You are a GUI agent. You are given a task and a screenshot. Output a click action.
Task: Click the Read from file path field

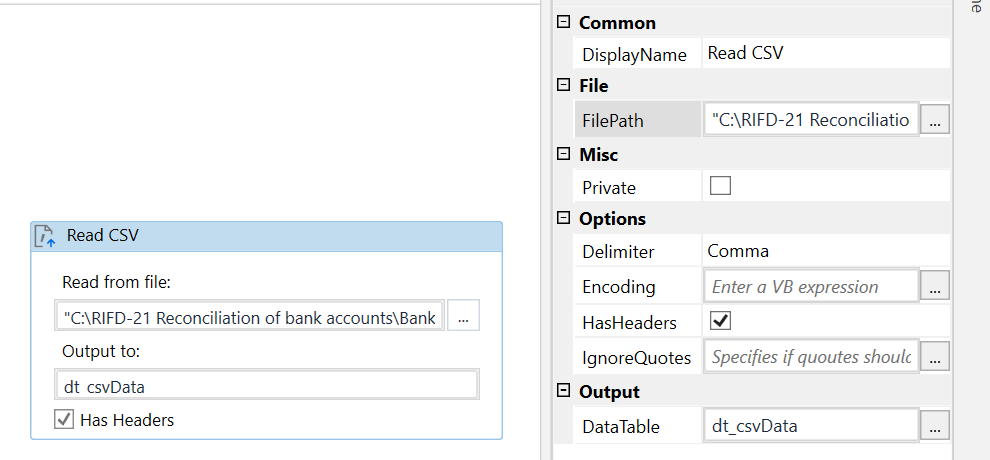[x=249, y=318]
